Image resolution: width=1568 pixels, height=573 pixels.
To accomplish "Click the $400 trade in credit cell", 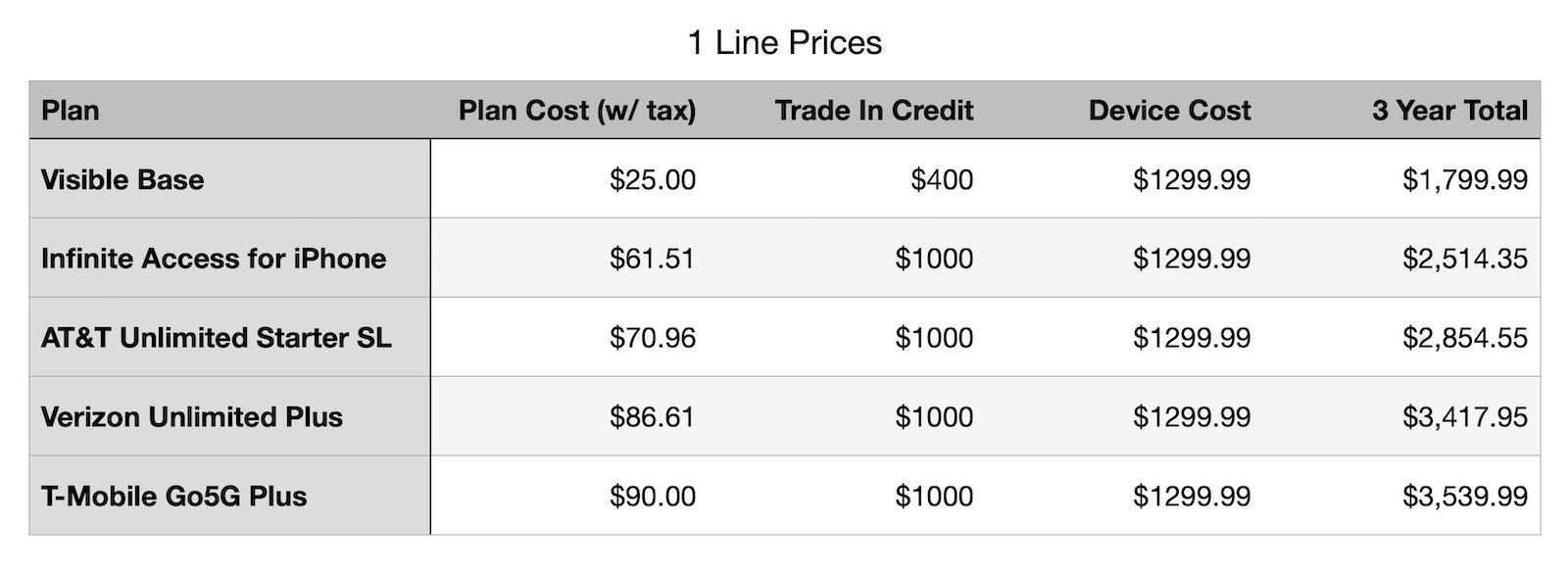I will click(942, 180).
